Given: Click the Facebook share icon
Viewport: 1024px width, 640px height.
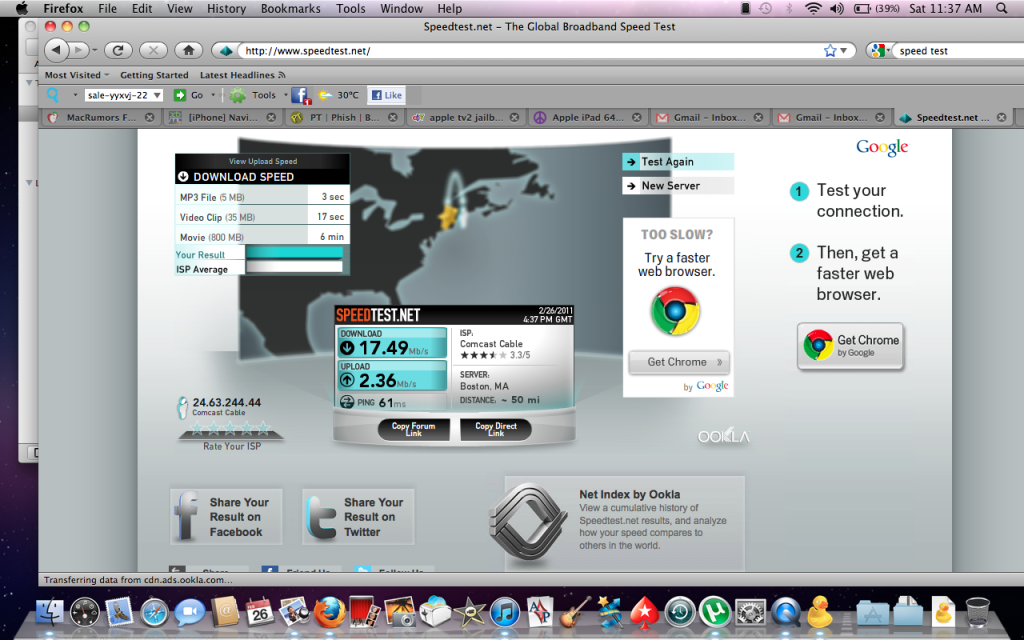Looking at the screenshot, I should tap(186, 516).
